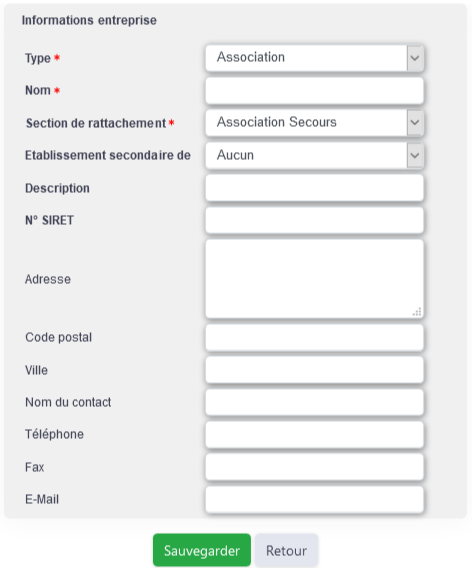This screenshot has height=568, width=472.
Task: Grab the Adresse textarea resize handle
Action: tap(417, 312)
